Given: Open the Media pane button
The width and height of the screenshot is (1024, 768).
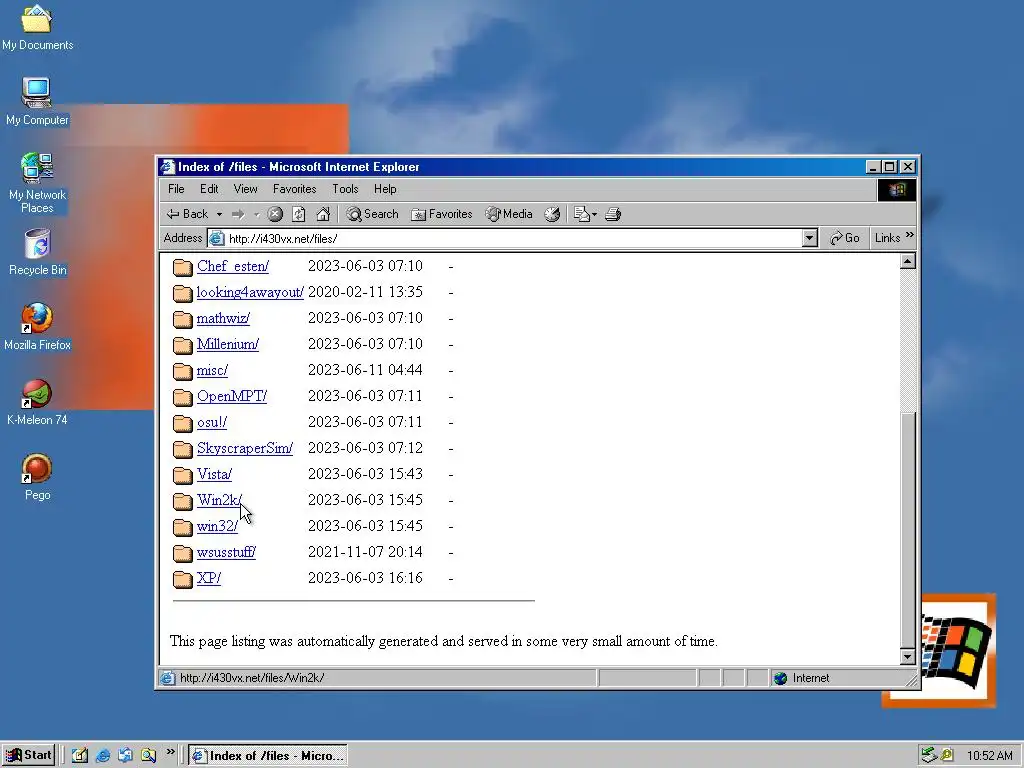Looking at the screenshot, I should (509, 214).
